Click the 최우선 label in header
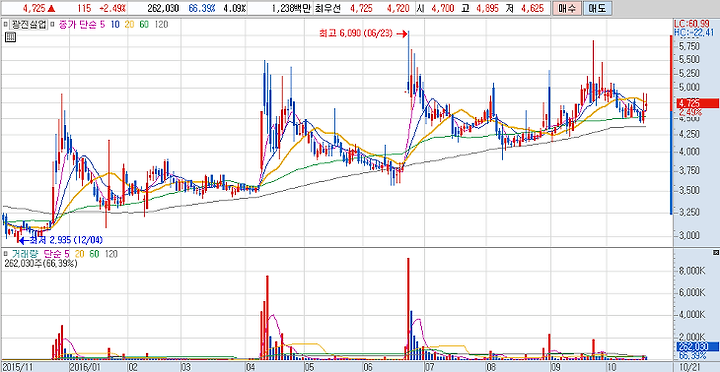Screen dimensions: 720x372 tap(329, 8)
